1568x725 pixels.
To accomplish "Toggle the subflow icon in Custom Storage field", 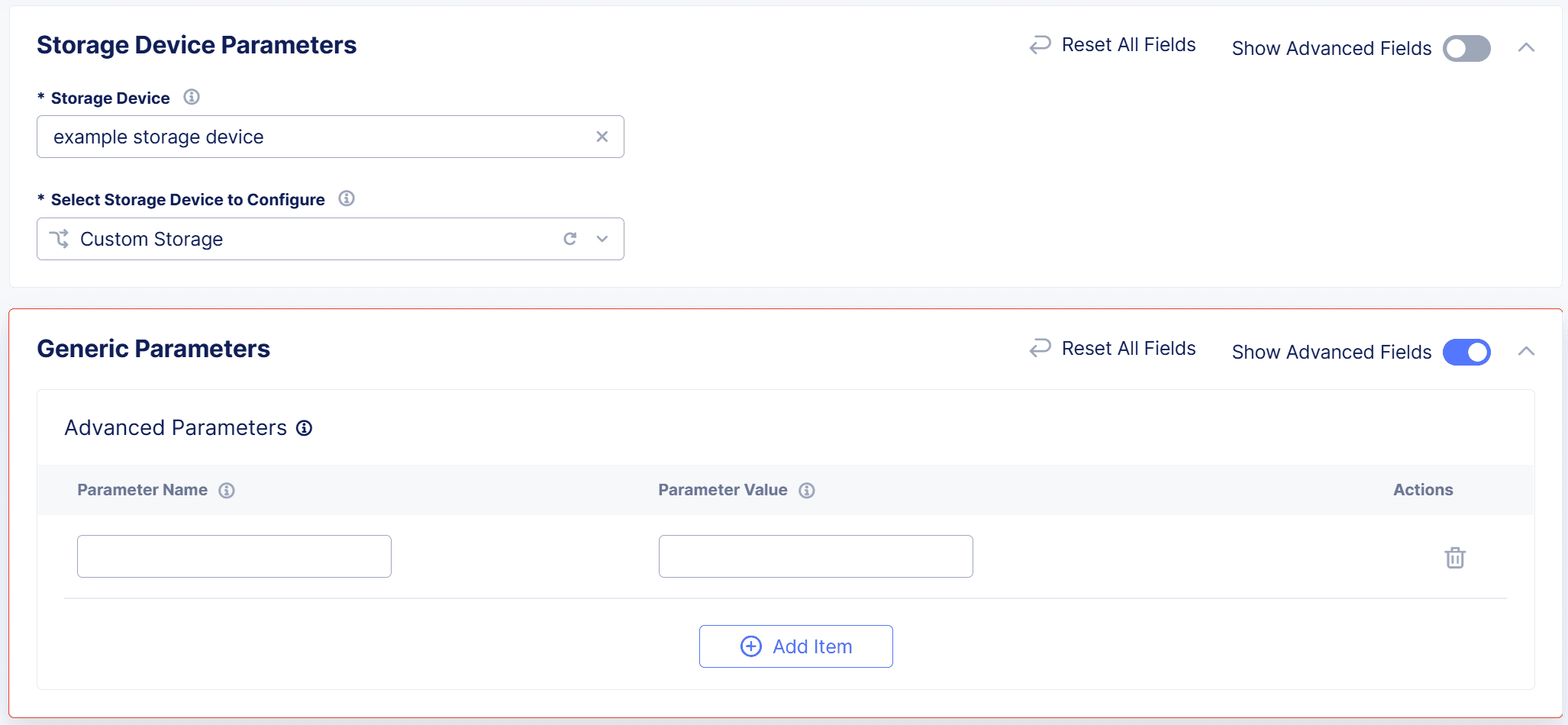I will pyautogui.click(x=61, y=238).
